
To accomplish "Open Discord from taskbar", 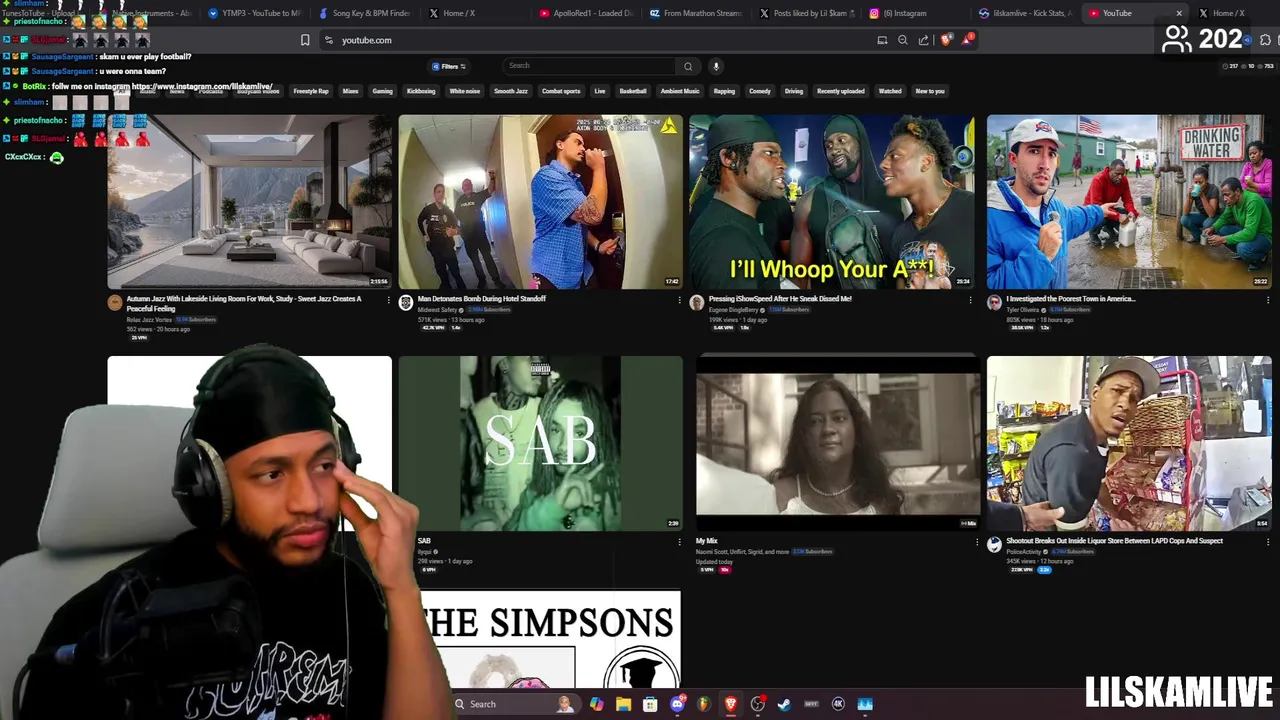I will (x=677, y=704).
